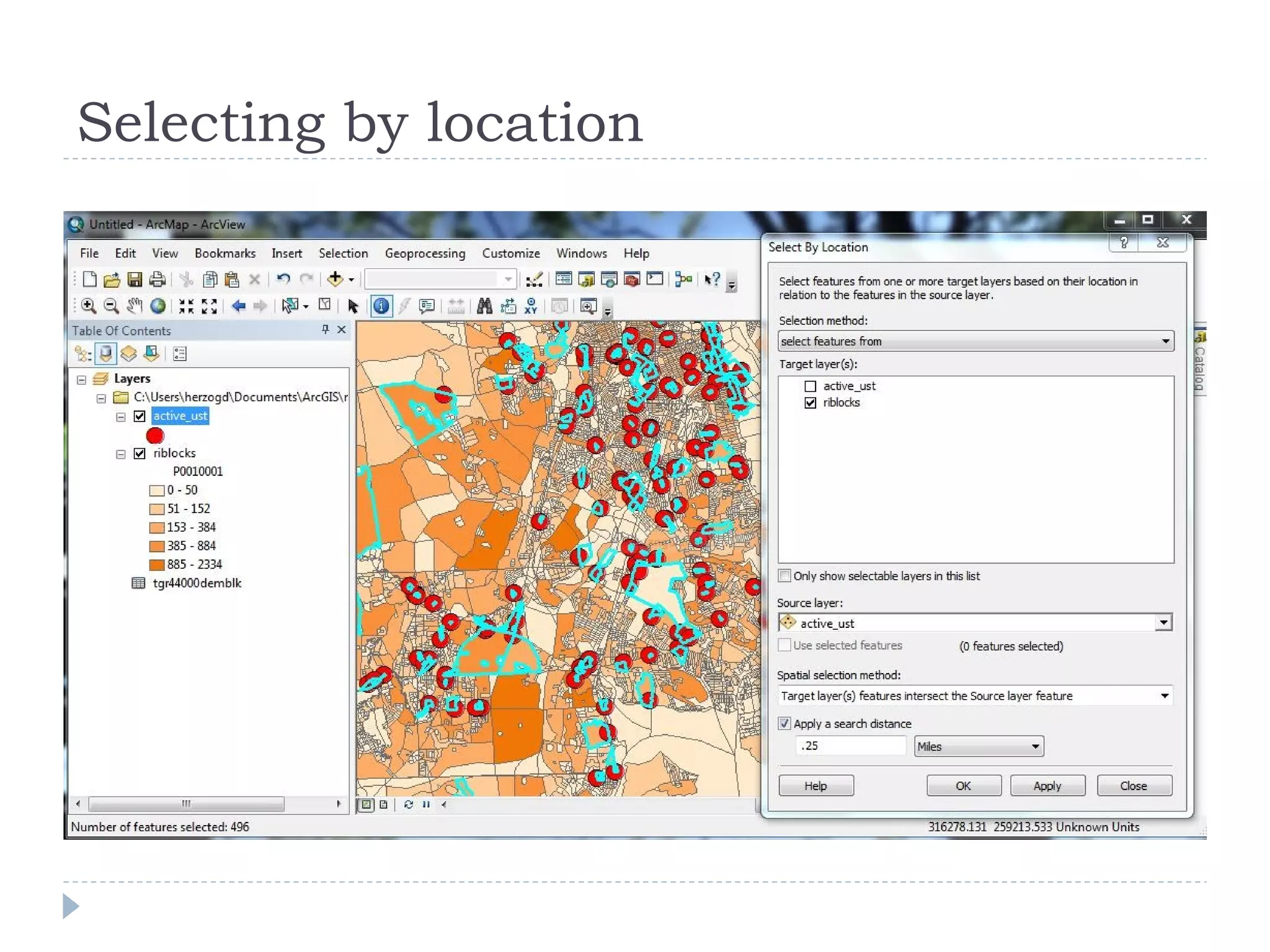Collapse the C:\Users folder node
This screenshot has height=952, width=1270.
click(101, 398)
